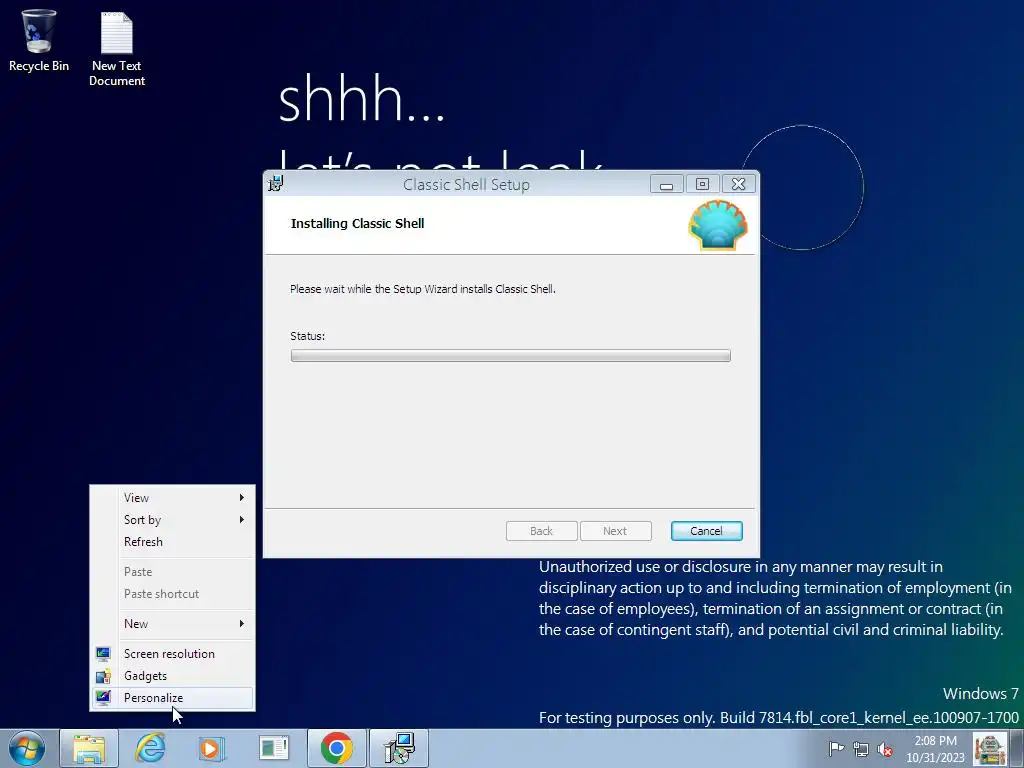This screenshot has height=768, width=1024.
Task: Click the disabled Next button
Action: tap(615, 531)
